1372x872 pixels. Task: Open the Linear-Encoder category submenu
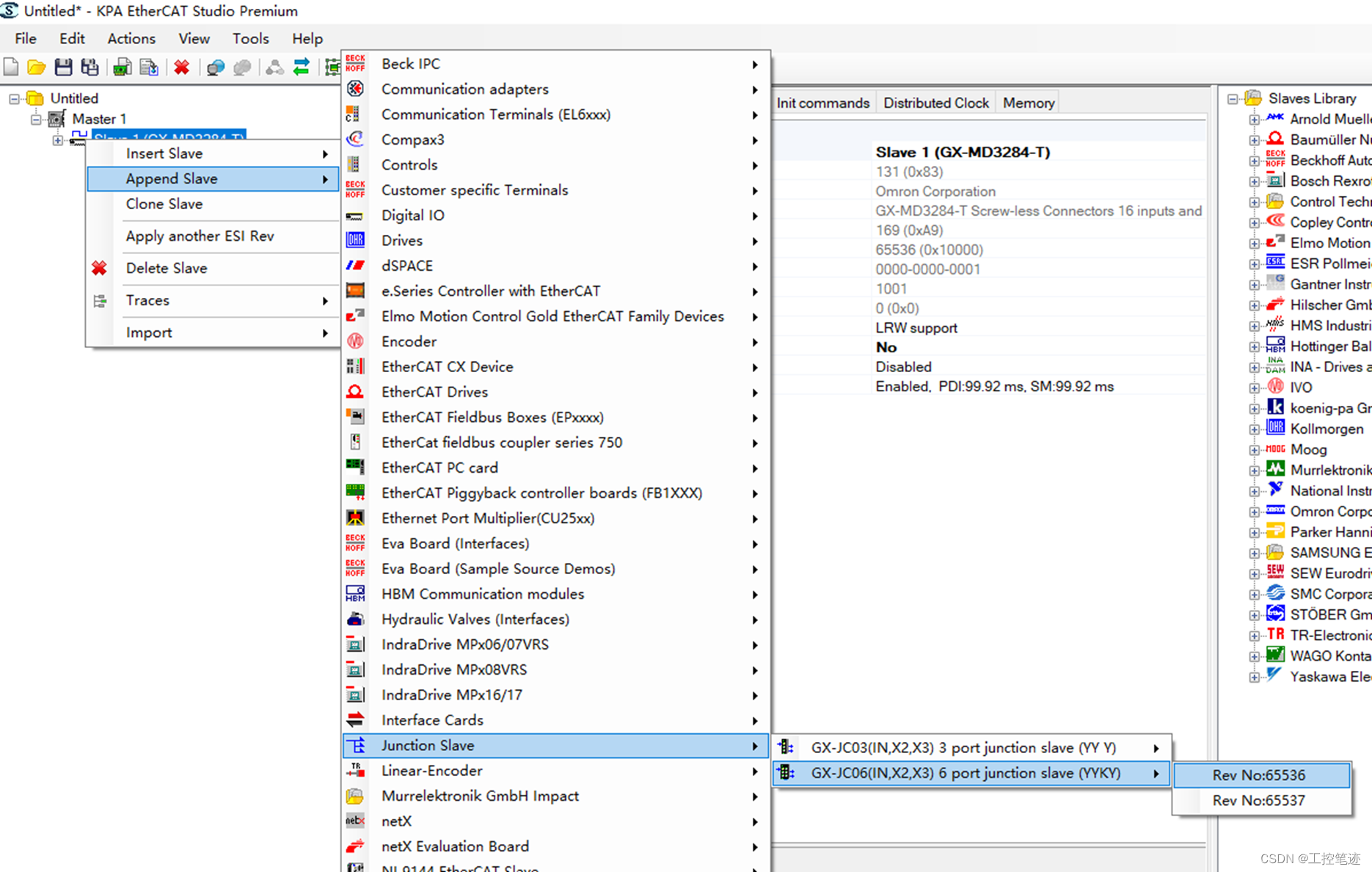pyautogui.click(x=555, y=771)
